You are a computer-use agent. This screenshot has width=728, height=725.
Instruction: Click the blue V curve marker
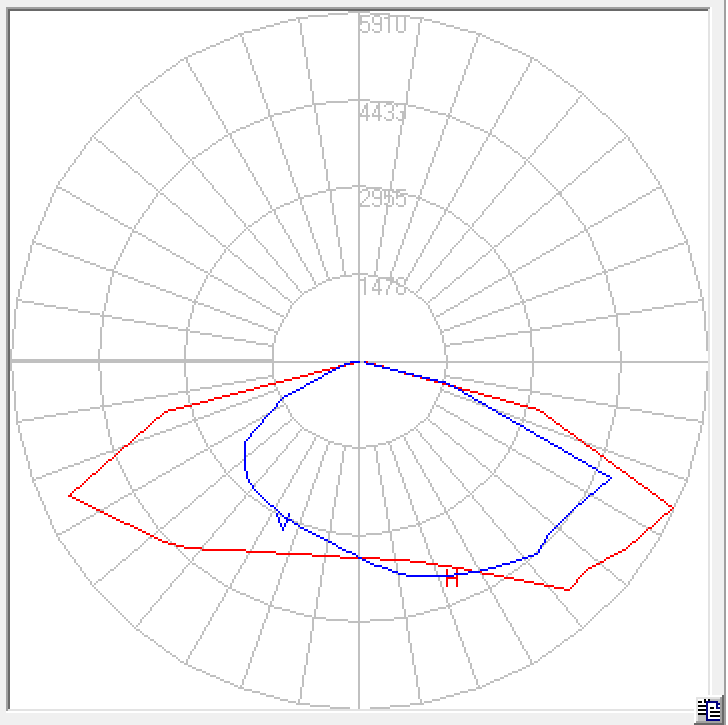click(x=284, y=520)
